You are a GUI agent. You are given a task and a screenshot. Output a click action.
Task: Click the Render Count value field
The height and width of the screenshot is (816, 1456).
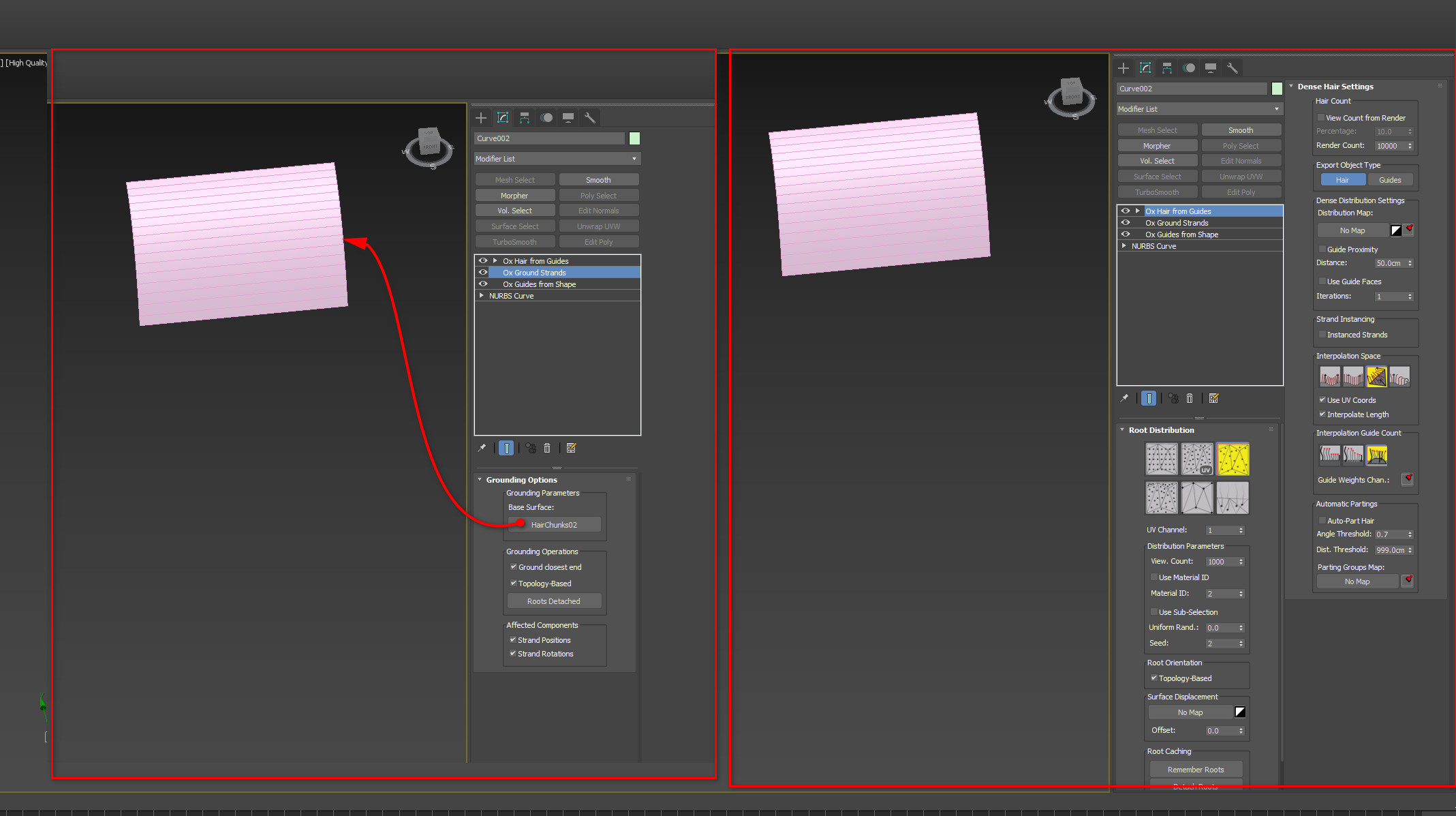pos(1389,146)
